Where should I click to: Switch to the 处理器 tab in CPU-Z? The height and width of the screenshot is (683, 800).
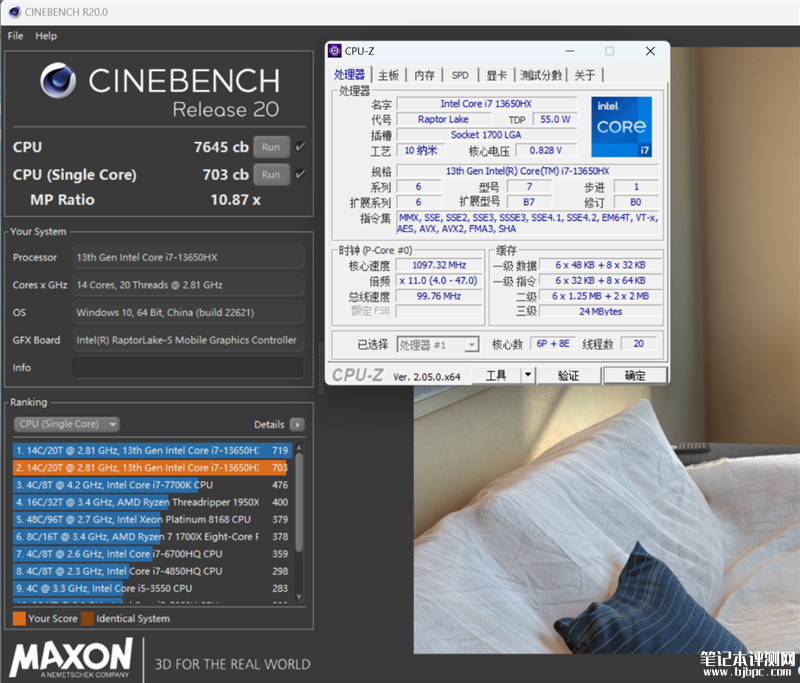click(x=349, y=75)
